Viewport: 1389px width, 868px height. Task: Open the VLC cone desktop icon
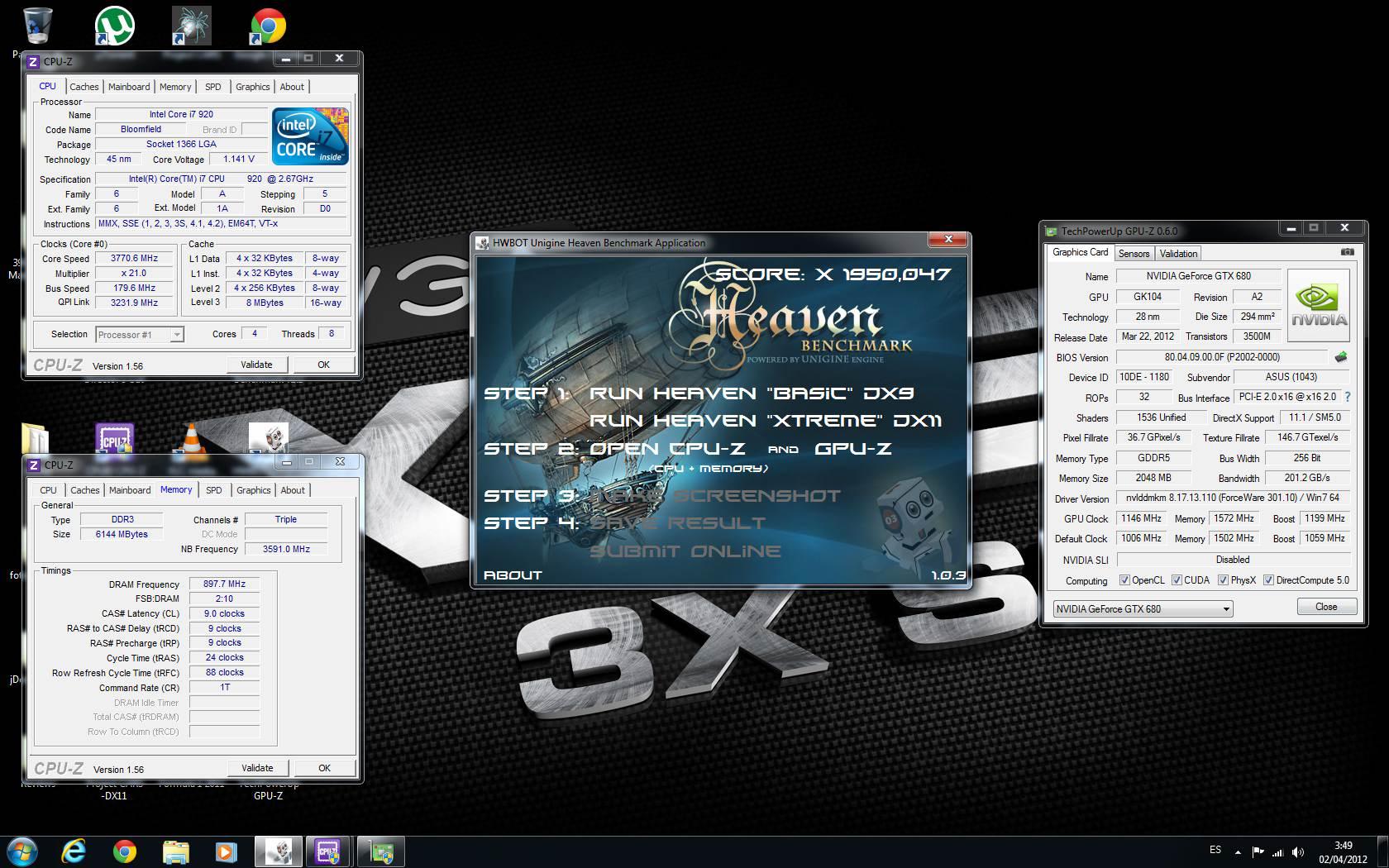(x=191, y=439)
